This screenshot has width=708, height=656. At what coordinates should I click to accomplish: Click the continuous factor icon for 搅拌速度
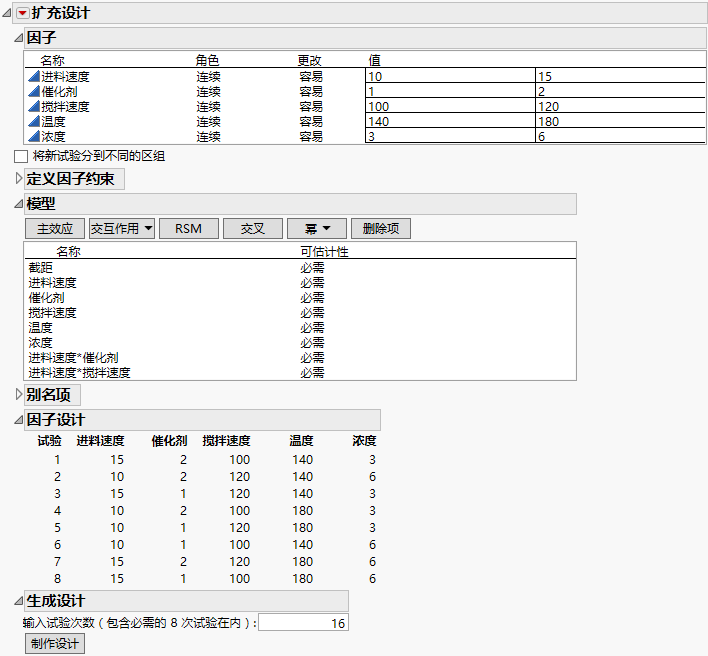pos(34,107)
